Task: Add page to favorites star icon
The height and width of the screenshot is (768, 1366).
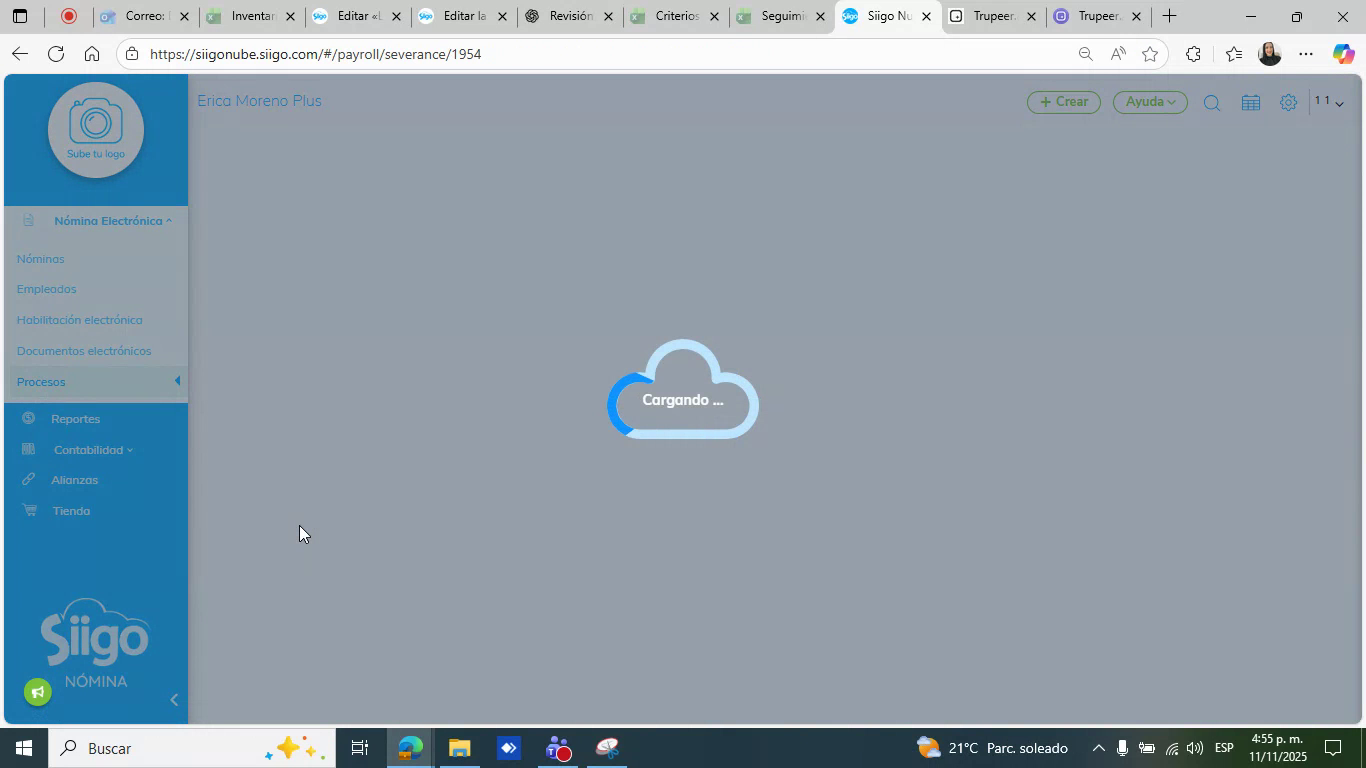Action: pos(1150,54)
